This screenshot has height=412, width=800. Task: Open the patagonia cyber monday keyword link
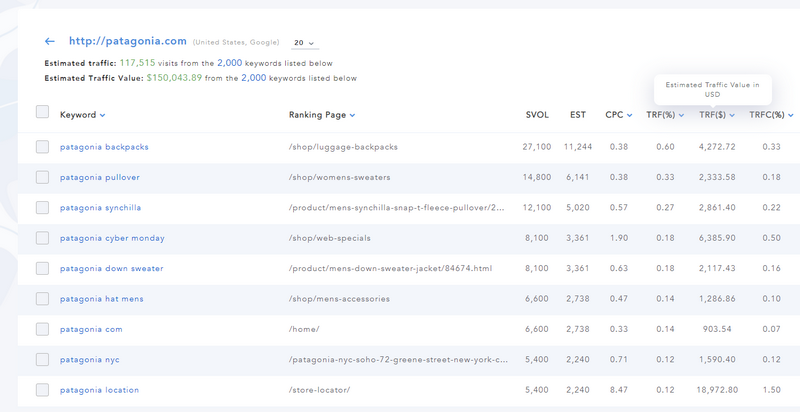(112, 238)
